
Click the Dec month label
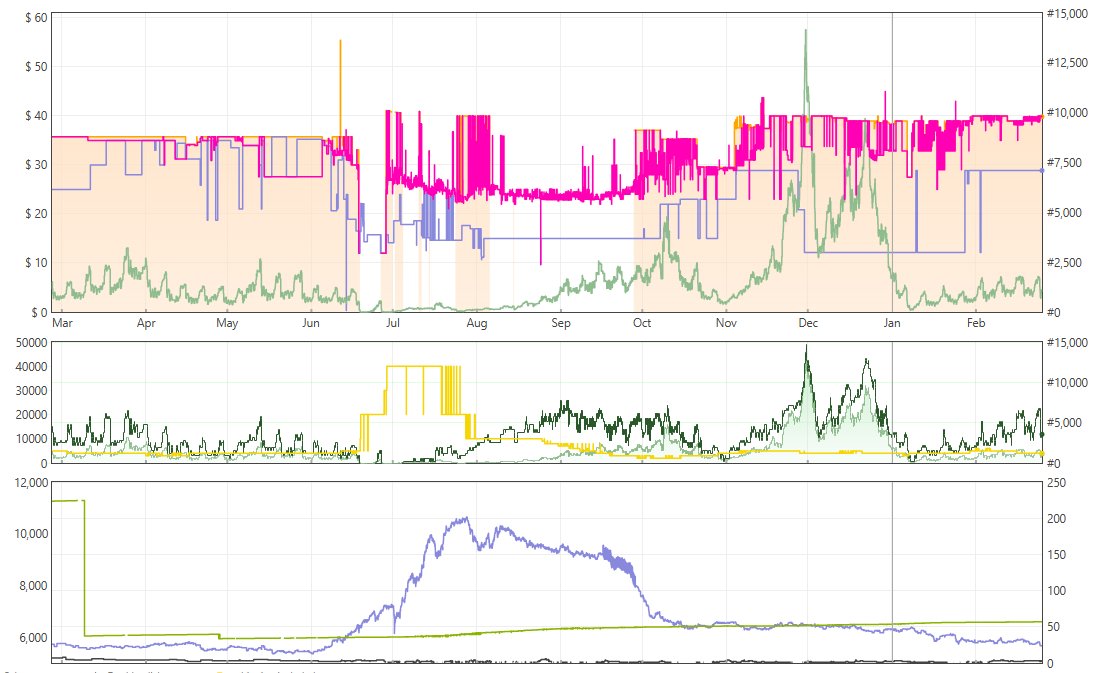808,323
